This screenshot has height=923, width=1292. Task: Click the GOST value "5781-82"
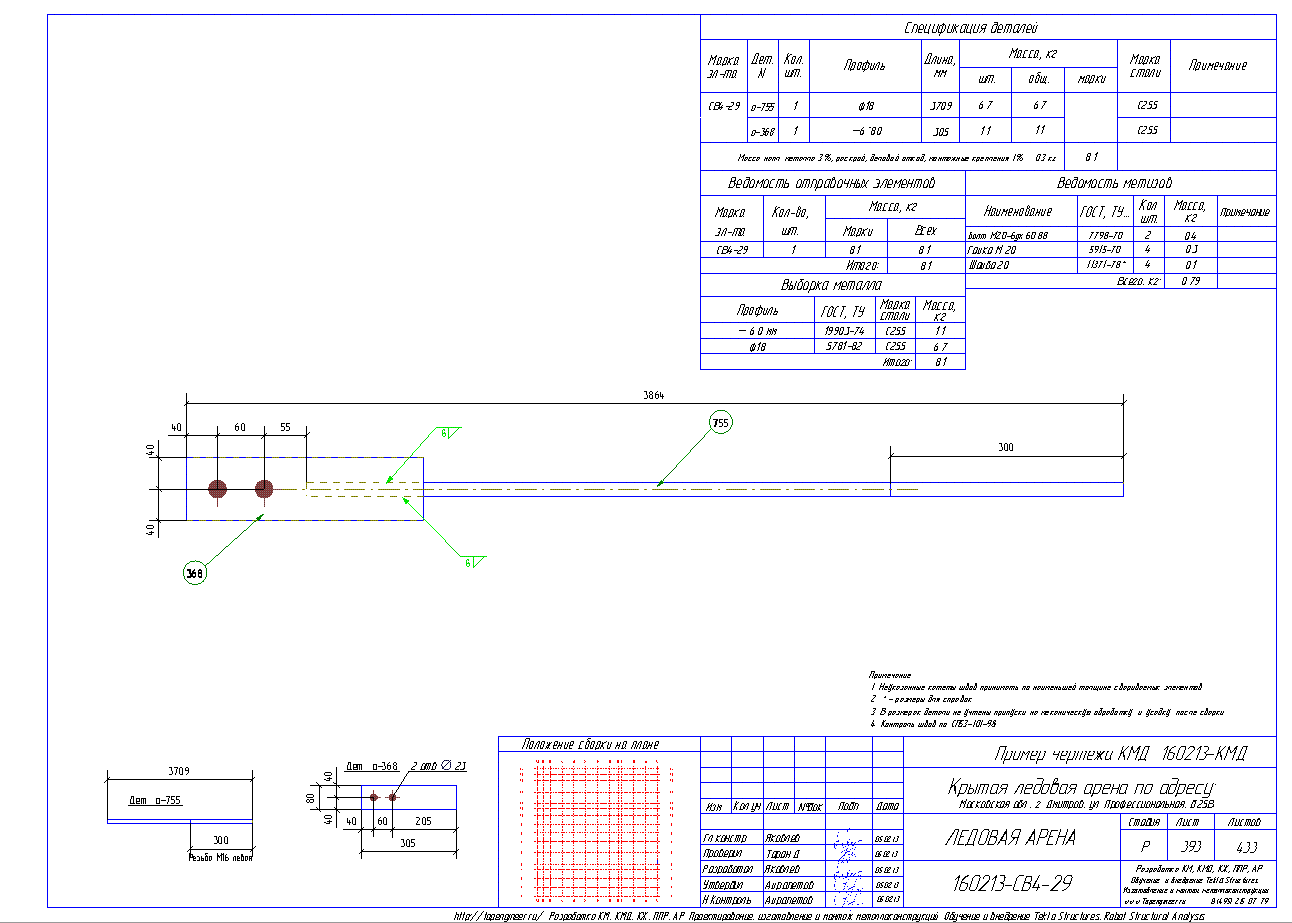pyautogui.click(x=843, y=346)
